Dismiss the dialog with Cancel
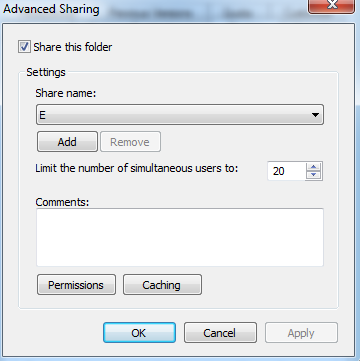The width and height of the screenshot is (360, 361). pos(220,332)
